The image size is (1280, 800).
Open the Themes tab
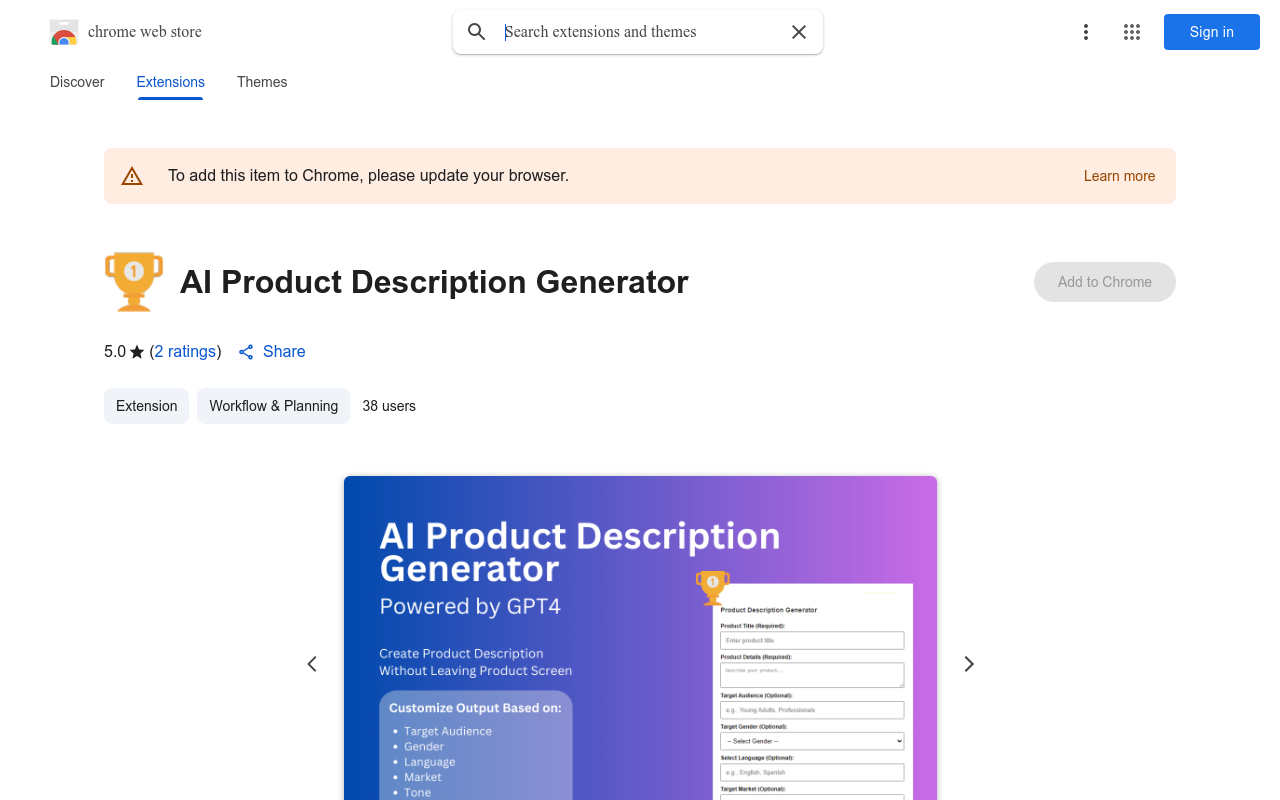click(262, 82)
